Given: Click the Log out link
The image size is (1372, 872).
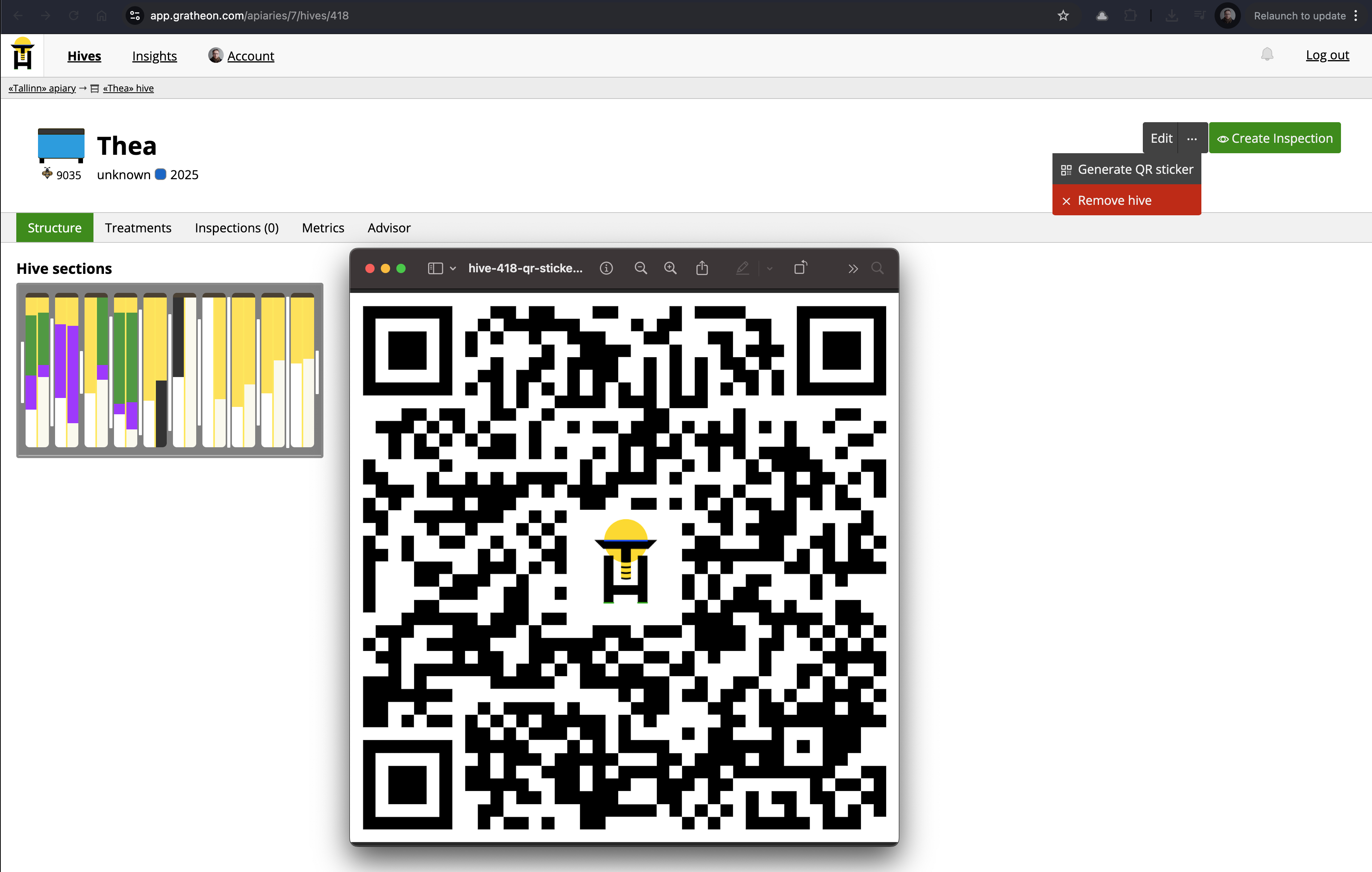Looking at the screenshot, I should pyautogui.click(x=1327, y=55).
